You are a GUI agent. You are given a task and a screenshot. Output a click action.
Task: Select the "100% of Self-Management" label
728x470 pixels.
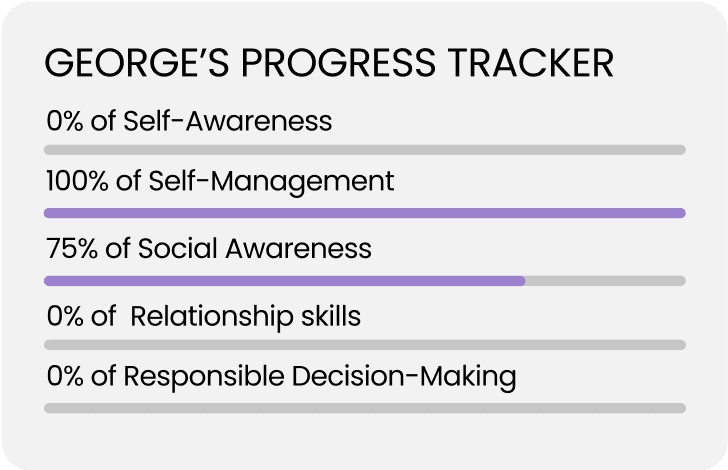(x=220, y=182)
